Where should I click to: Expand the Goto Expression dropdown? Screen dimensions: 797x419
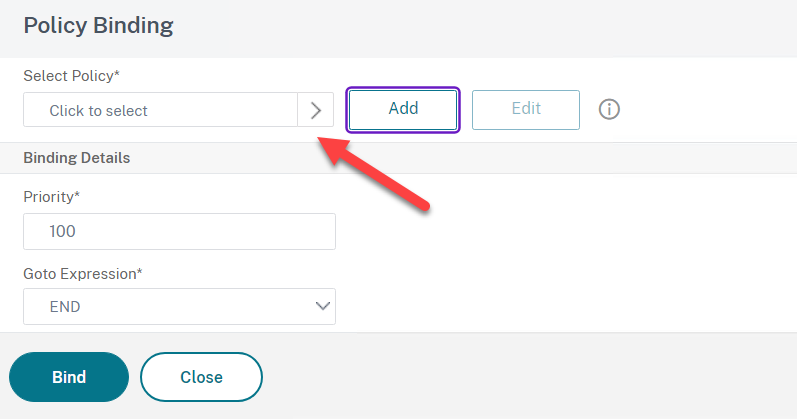[179, 307]
